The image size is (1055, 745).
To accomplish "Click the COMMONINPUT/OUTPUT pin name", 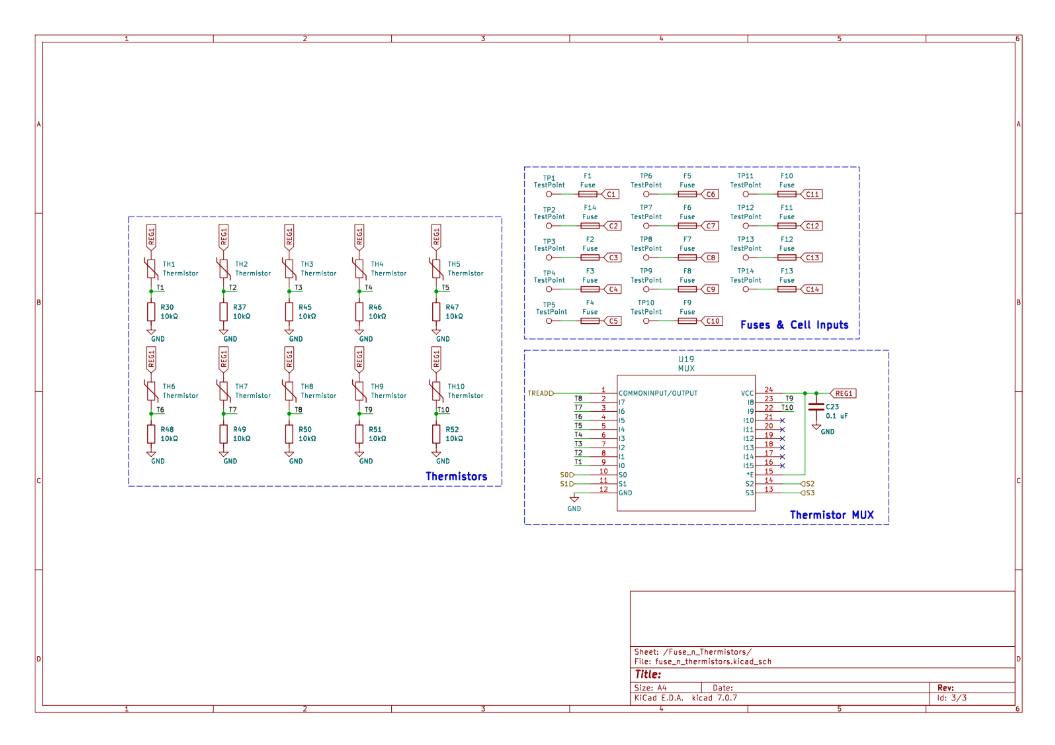I will tap(658, 393).
